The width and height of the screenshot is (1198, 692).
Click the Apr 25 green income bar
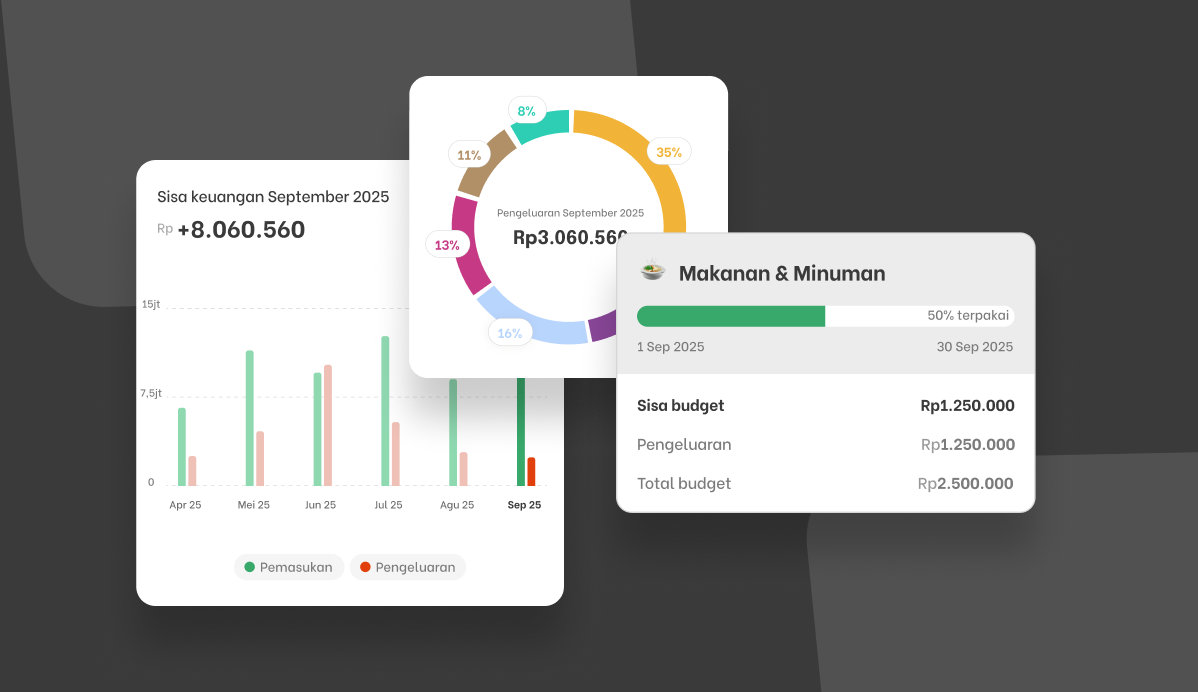pyautogui.click(x=182, y=447)
